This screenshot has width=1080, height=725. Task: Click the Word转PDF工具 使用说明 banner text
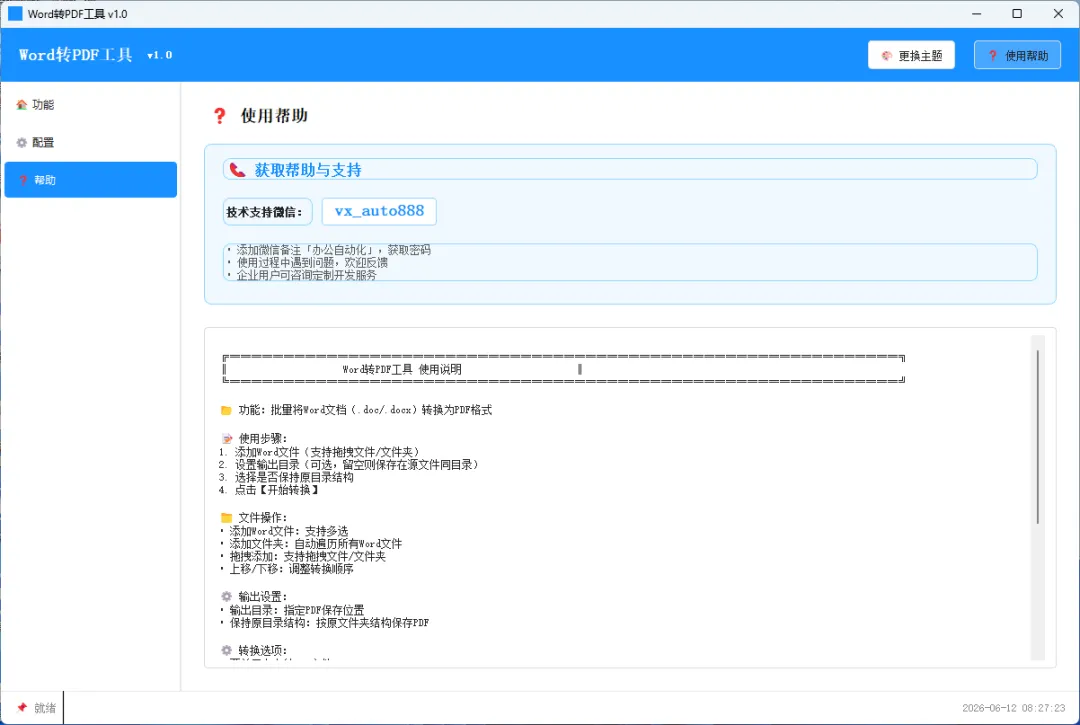[x=402, y=370]
